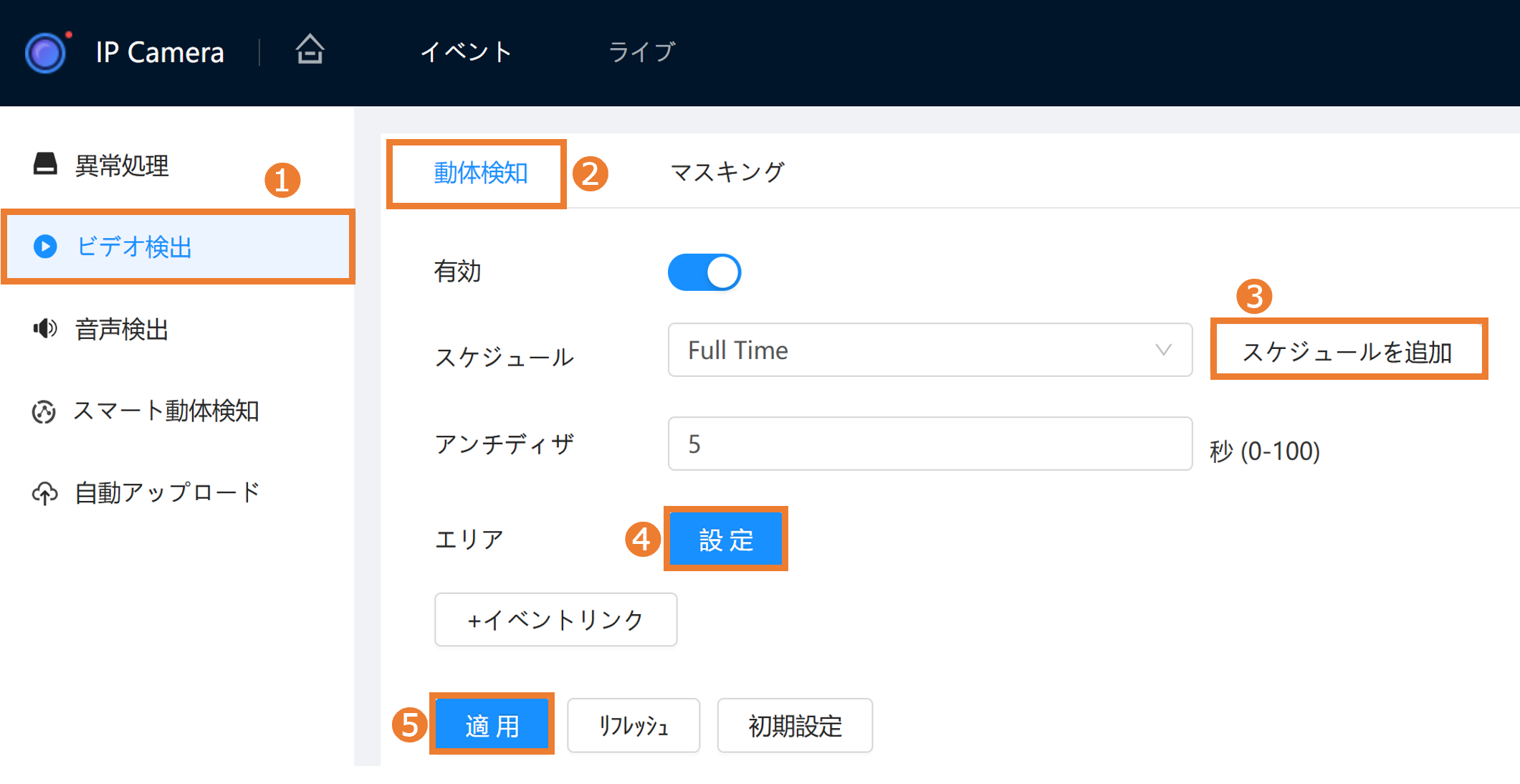Toggle the 有効 enable switch
This screenshot has width=1520, height=784.
tap(704, 272)
